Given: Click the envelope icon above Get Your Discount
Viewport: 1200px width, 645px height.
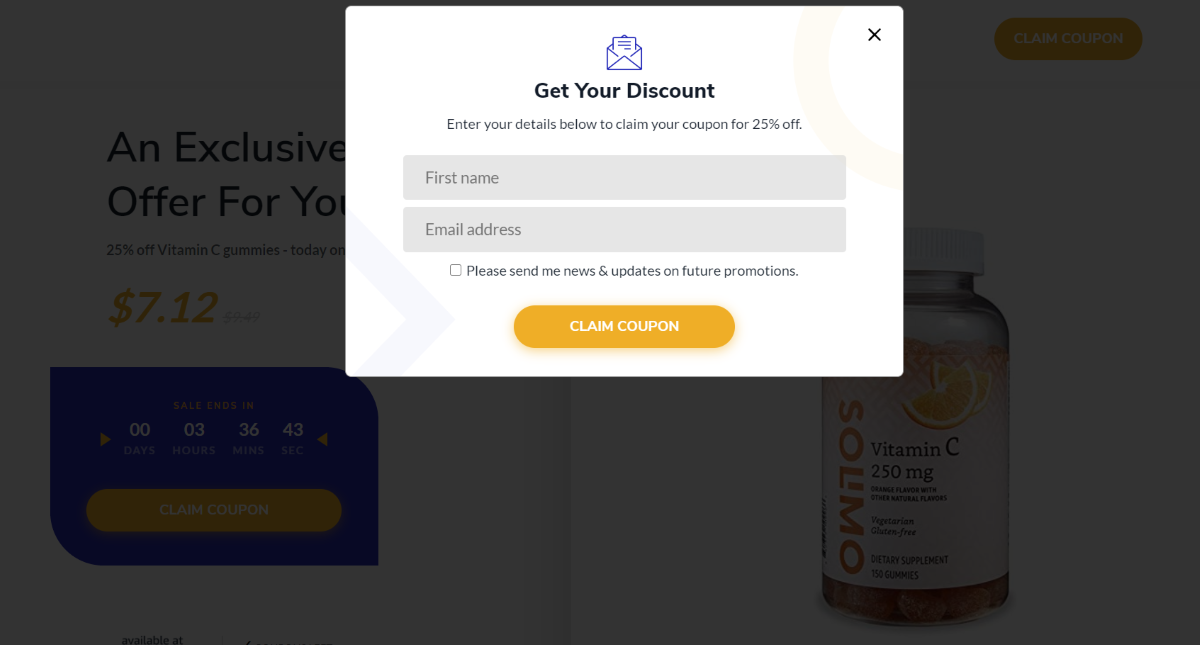Looking at the screenshot, I should tap(624, 52).
